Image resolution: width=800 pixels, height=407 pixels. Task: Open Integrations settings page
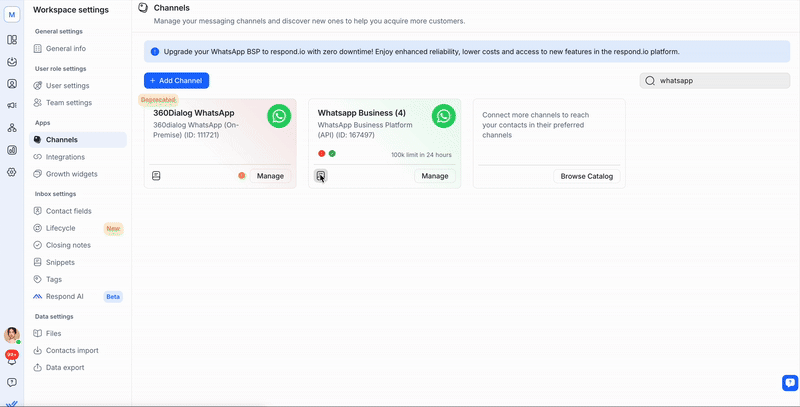(x=65, y=157)
